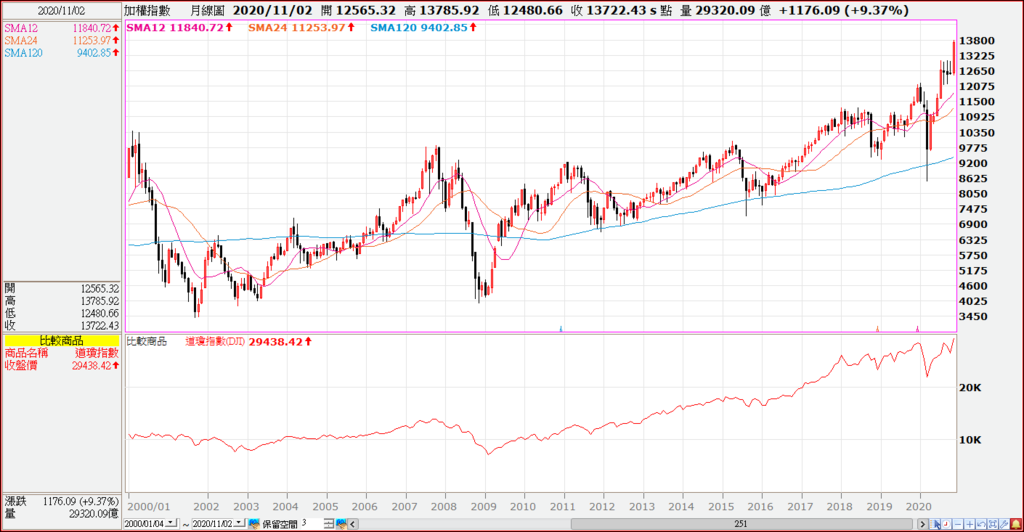
Task: Click the SMA120 label in left panel
Action: tap(23, 53)
